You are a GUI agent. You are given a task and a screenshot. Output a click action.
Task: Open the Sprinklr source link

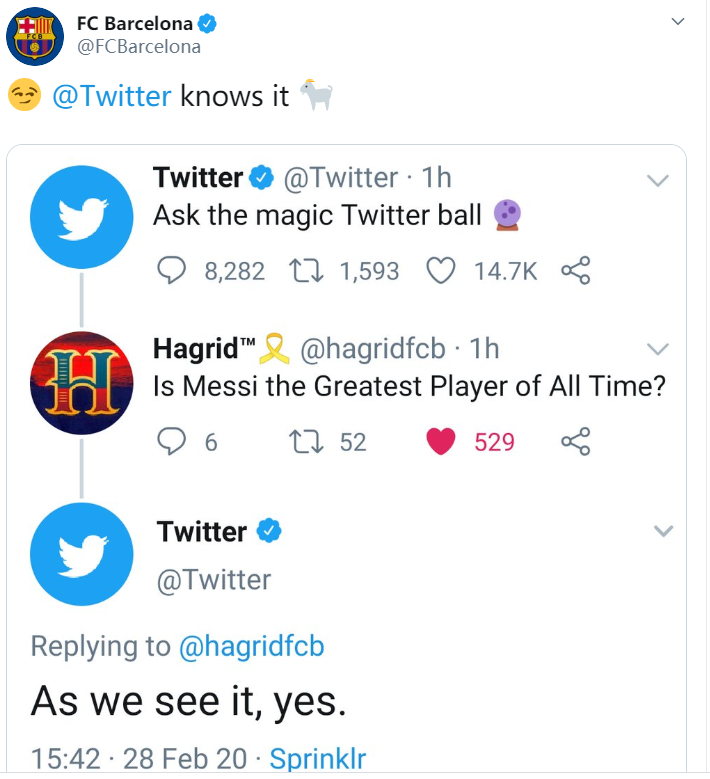(x=317, y=759)
